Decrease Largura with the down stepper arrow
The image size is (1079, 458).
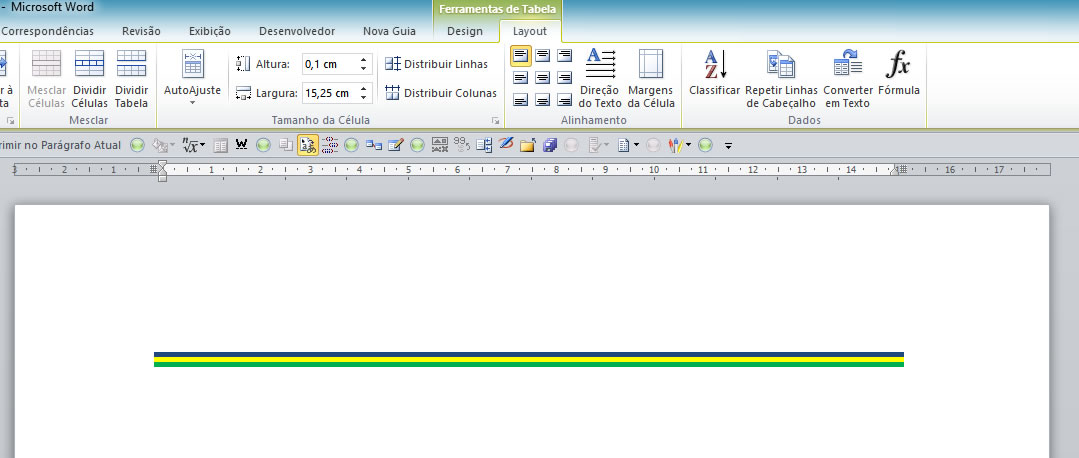click(363, 98)
